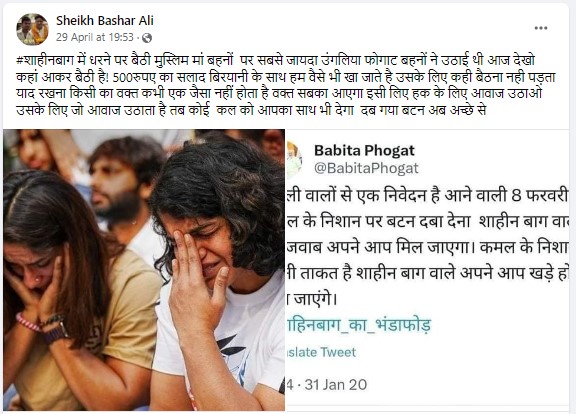Click Babita Phogat's tweet avatar
This screenshot has width=576, height=414.
tap(294, 160)
